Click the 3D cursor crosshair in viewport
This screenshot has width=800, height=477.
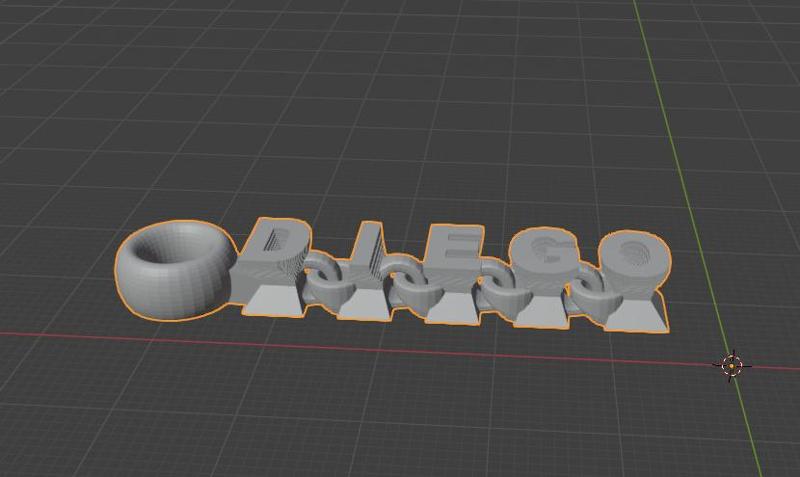[732, 365]
